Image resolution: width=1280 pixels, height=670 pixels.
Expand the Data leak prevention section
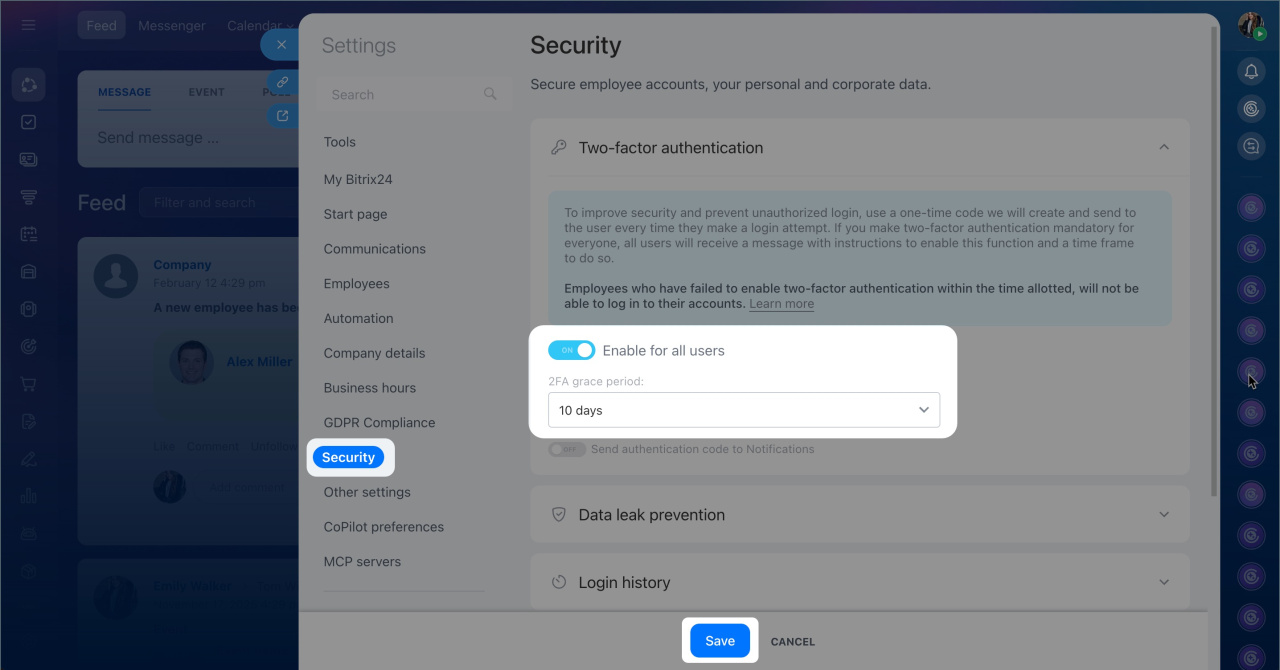tap(1164, 515)
